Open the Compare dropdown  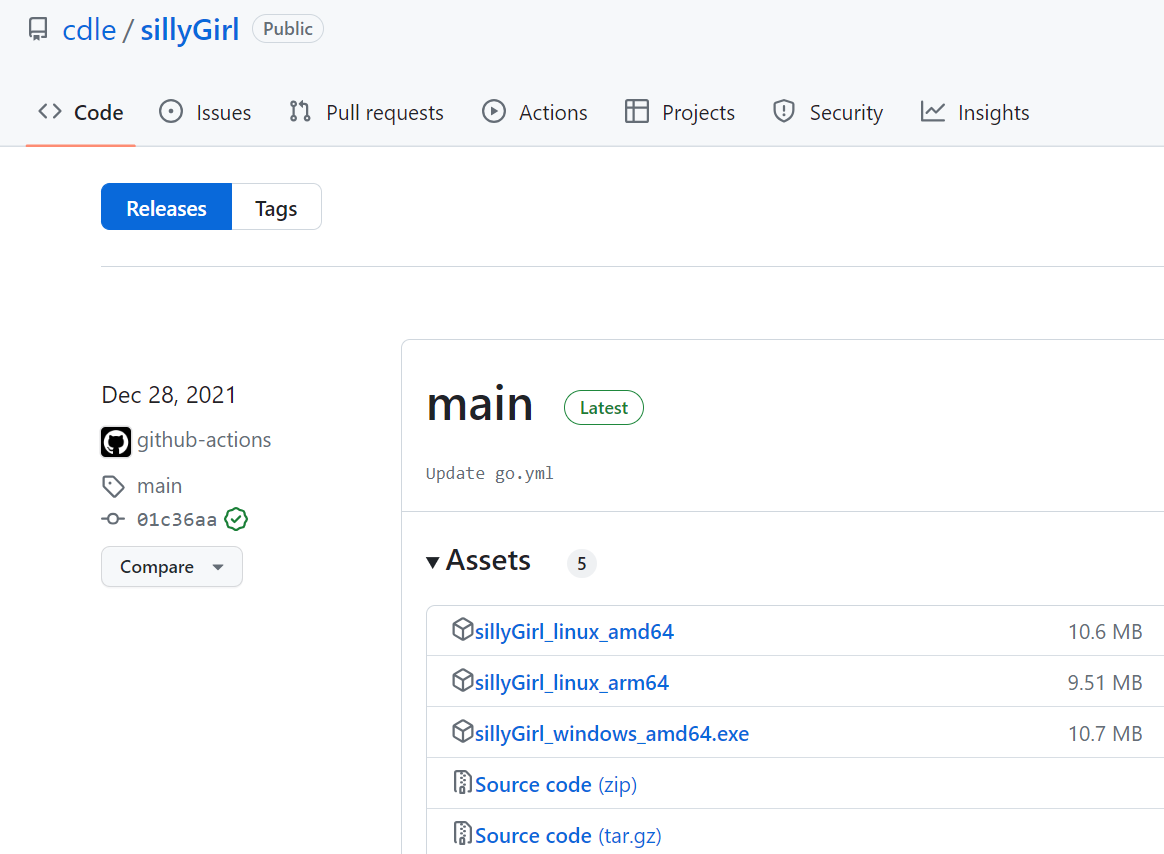(171, 567)
